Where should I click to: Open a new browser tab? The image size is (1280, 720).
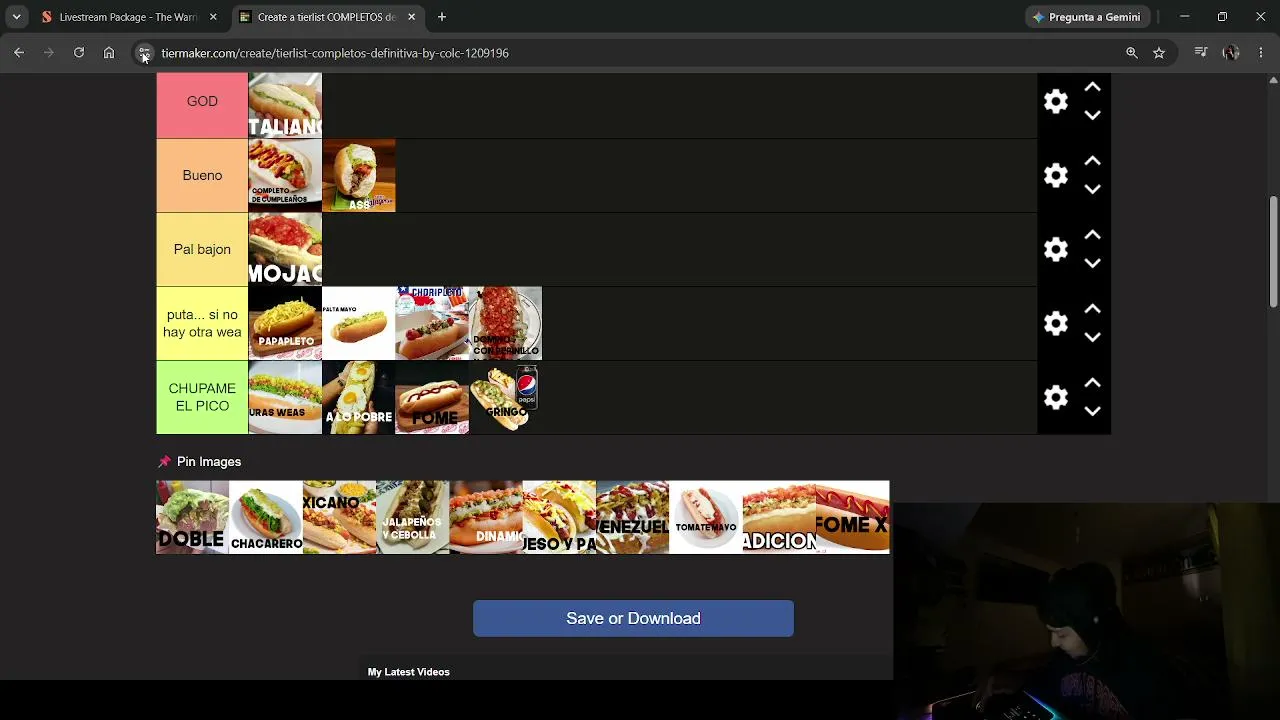(442, 17)
